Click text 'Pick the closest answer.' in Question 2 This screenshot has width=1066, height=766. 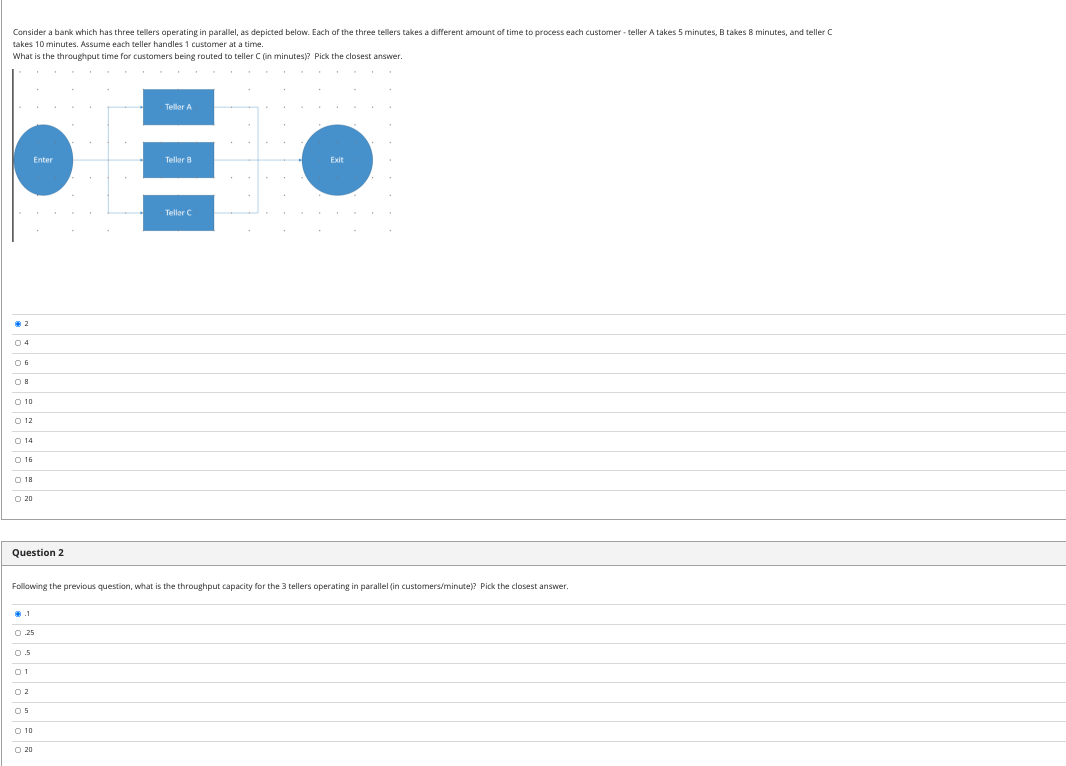click(524, 586)
